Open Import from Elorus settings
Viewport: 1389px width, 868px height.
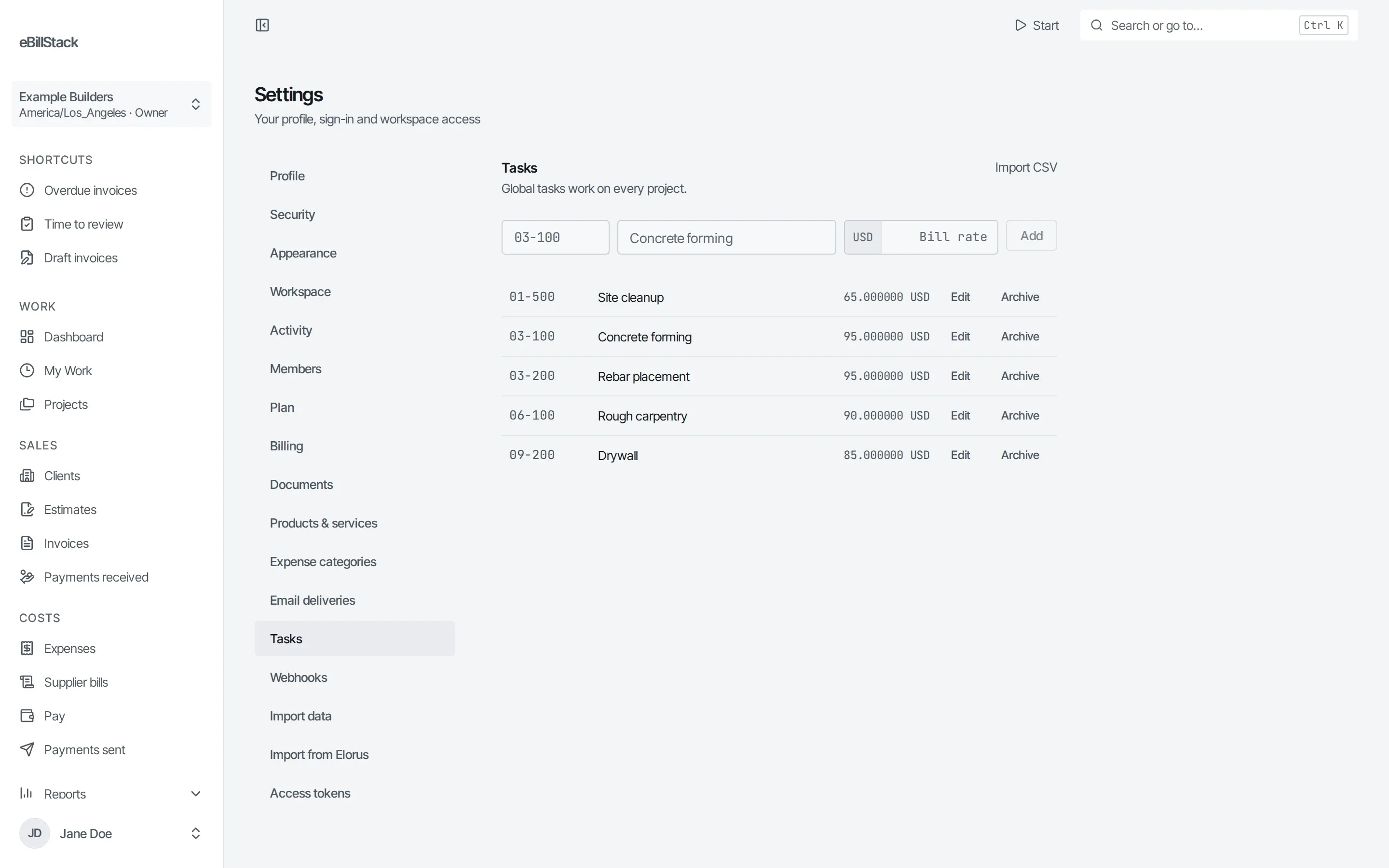coord(354,755)
